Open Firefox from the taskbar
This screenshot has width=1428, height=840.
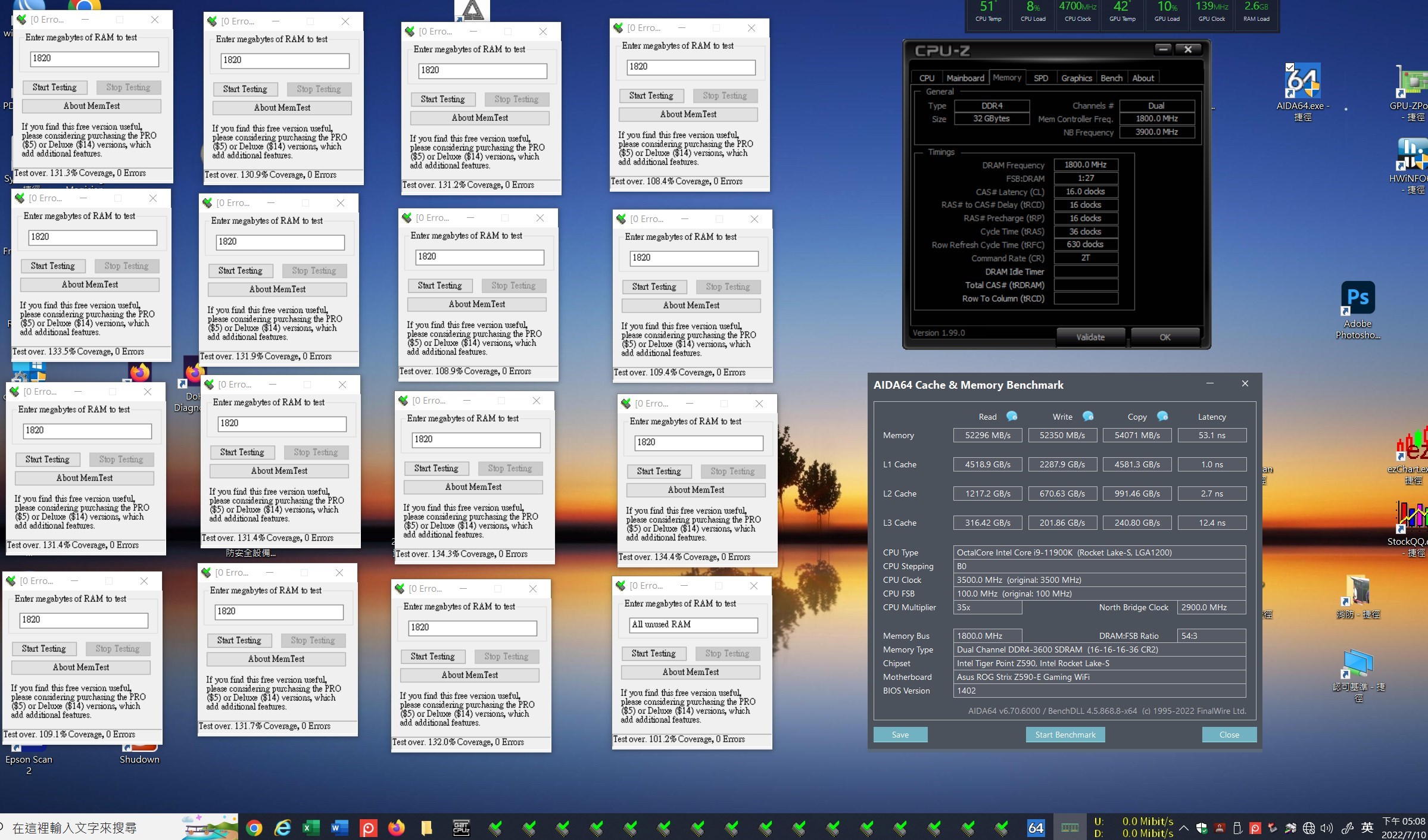[396, 827]
